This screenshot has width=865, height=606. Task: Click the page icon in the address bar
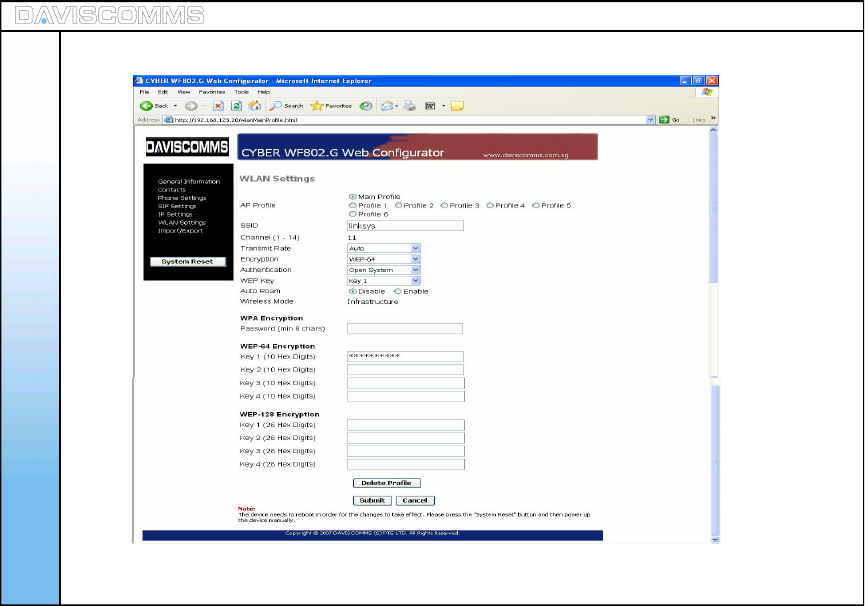[x=169, y=120]
